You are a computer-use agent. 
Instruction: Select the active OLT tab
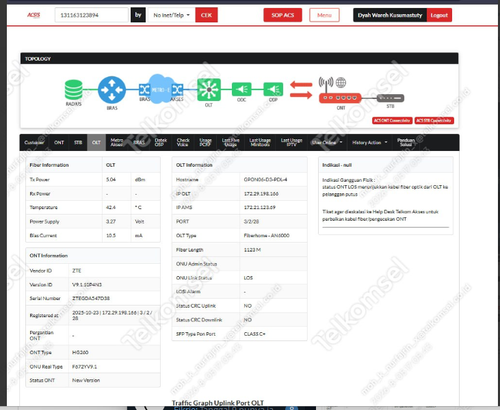click(x=96, y=142)
